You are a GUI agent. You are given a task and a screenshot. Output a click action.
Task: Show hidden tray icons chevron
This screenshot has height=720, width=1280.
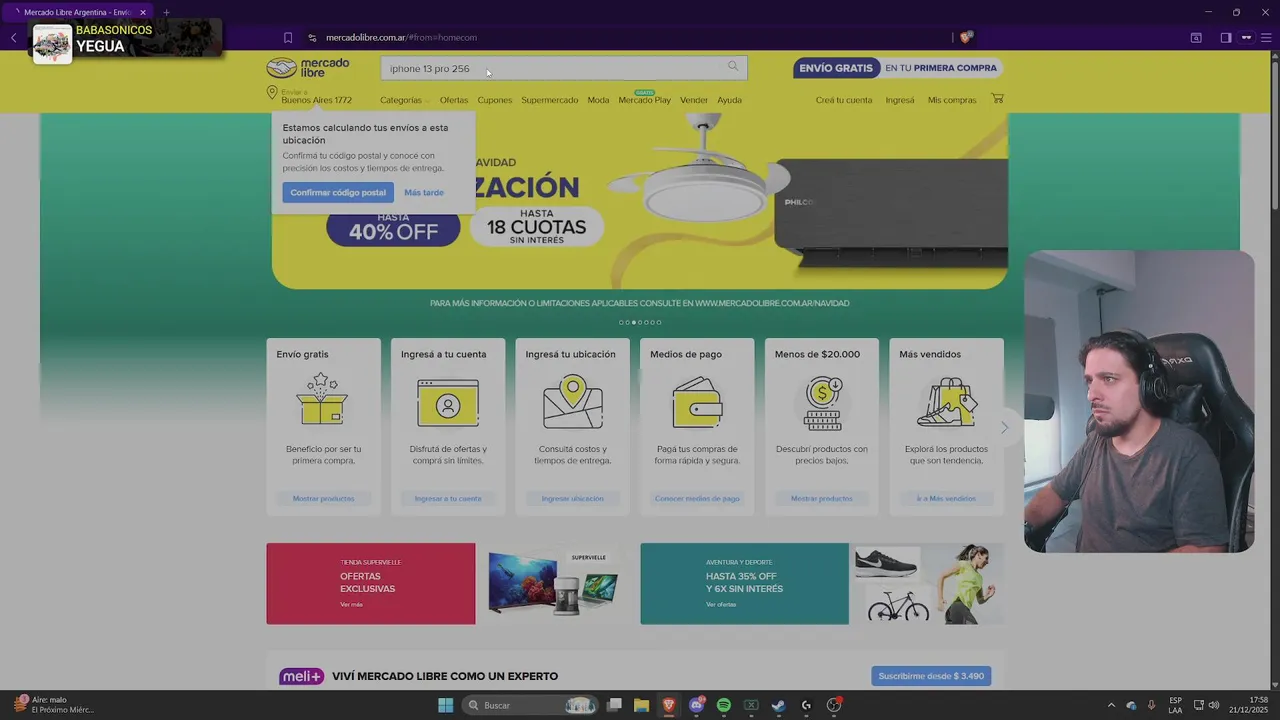(1110, 705)
